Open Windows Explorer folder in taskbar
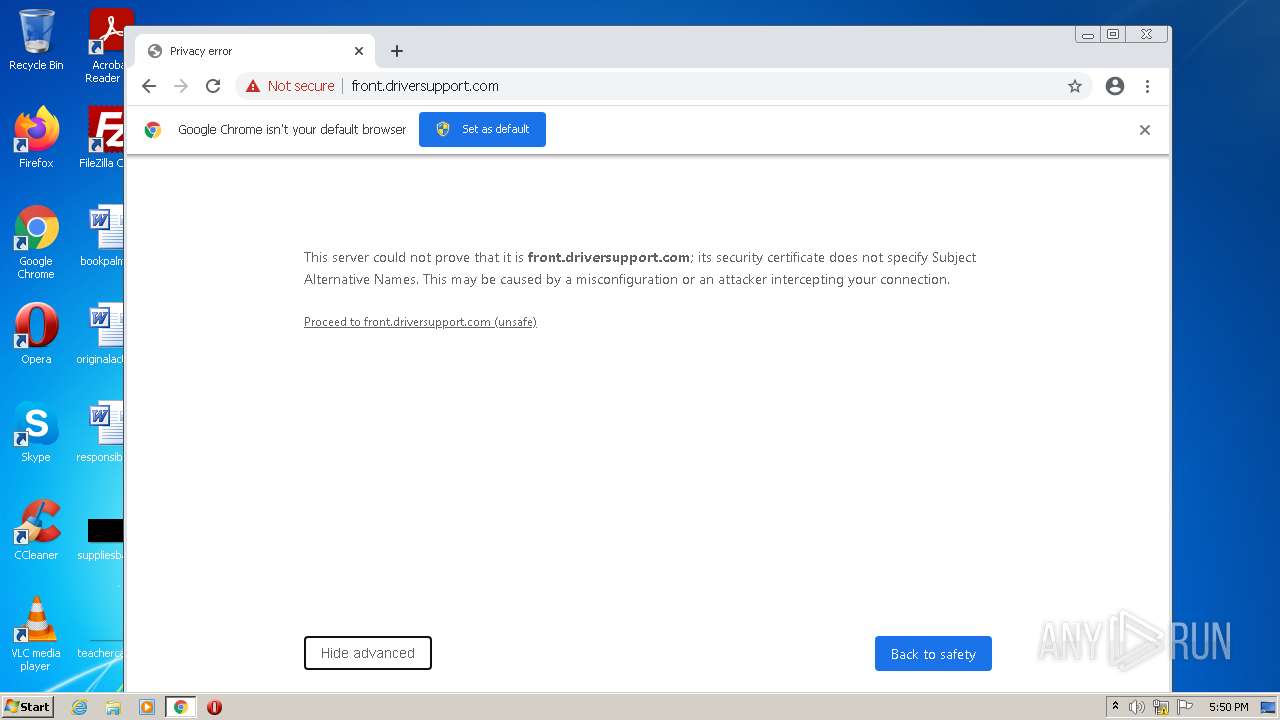This screenshot has width=1280, height=720. pos(113,707)
